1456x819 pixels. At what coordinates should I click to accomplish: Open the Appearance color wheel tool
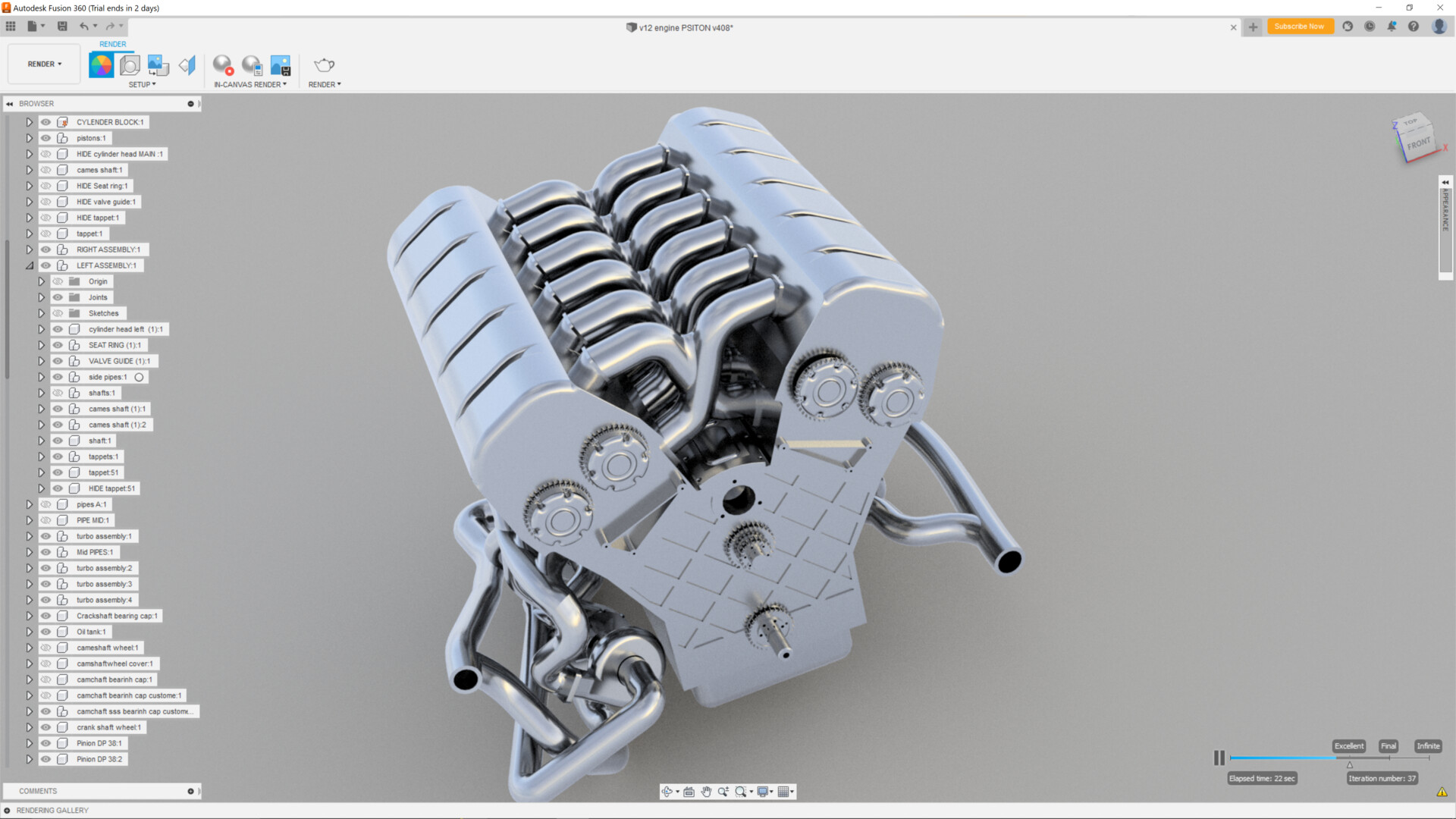tap(101, 64)
